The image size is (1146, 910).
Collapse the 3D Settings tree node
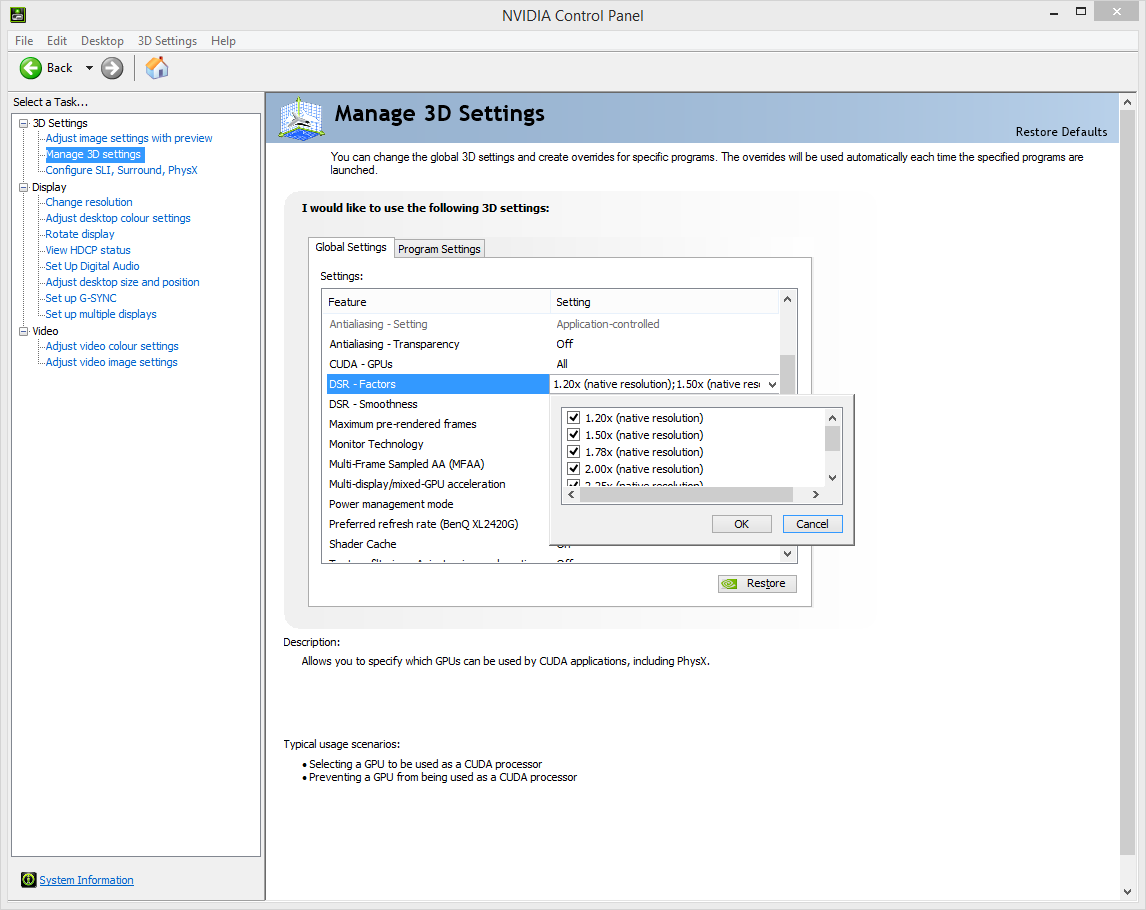click(x=24, y=123)
